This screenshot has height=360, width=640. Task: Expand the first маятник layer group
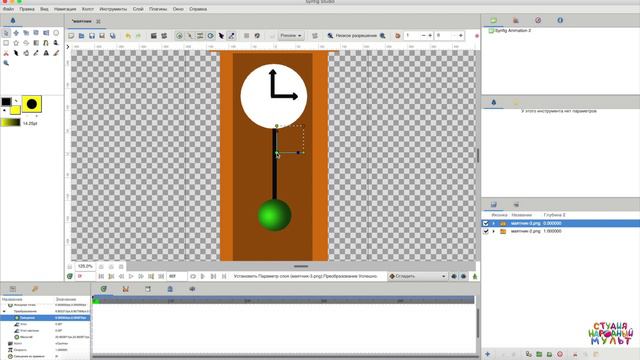point(493,223)
